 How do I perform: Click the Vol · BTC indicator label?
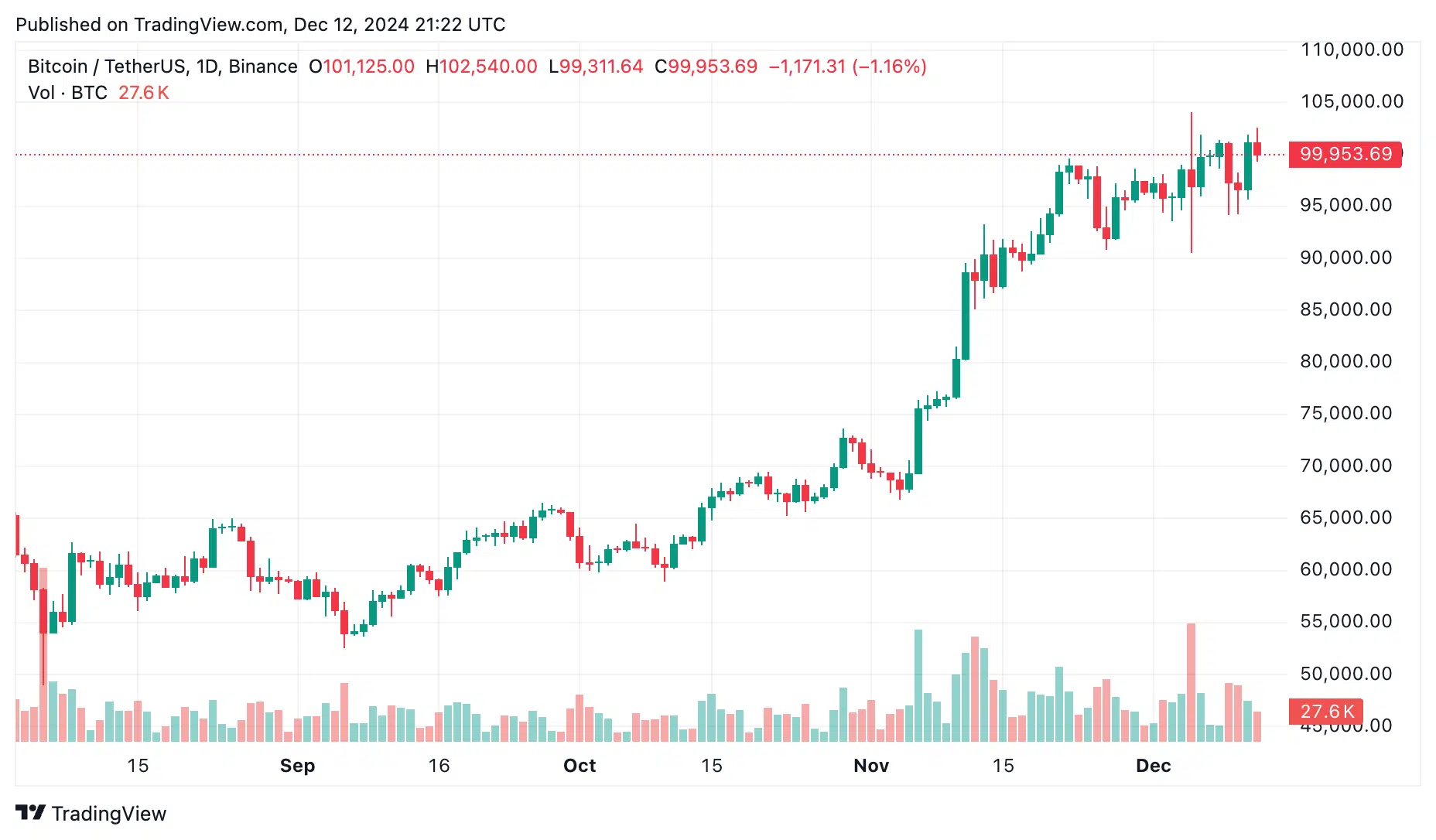(x=67, y=93)
